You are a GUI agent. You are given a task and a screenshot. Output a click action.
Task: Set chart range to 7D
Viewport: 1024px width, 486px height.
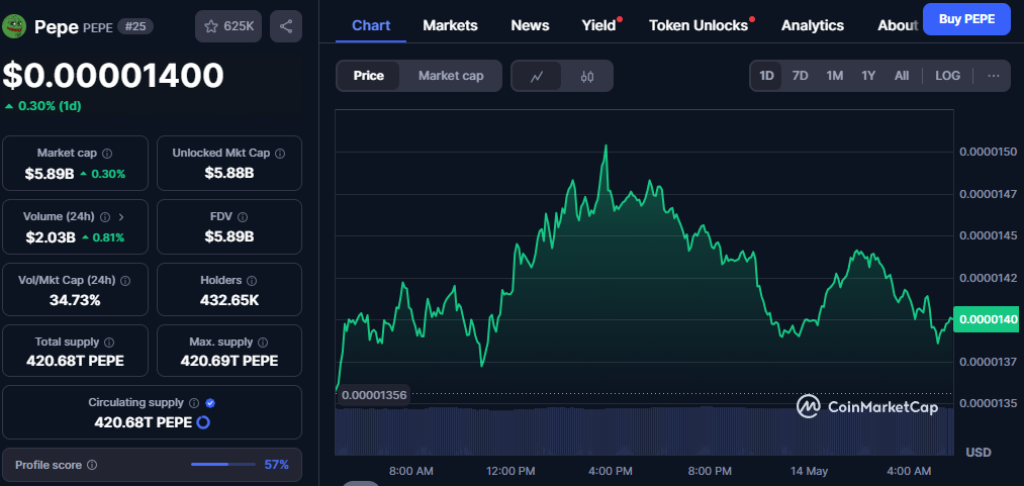[x=800, y=76]
